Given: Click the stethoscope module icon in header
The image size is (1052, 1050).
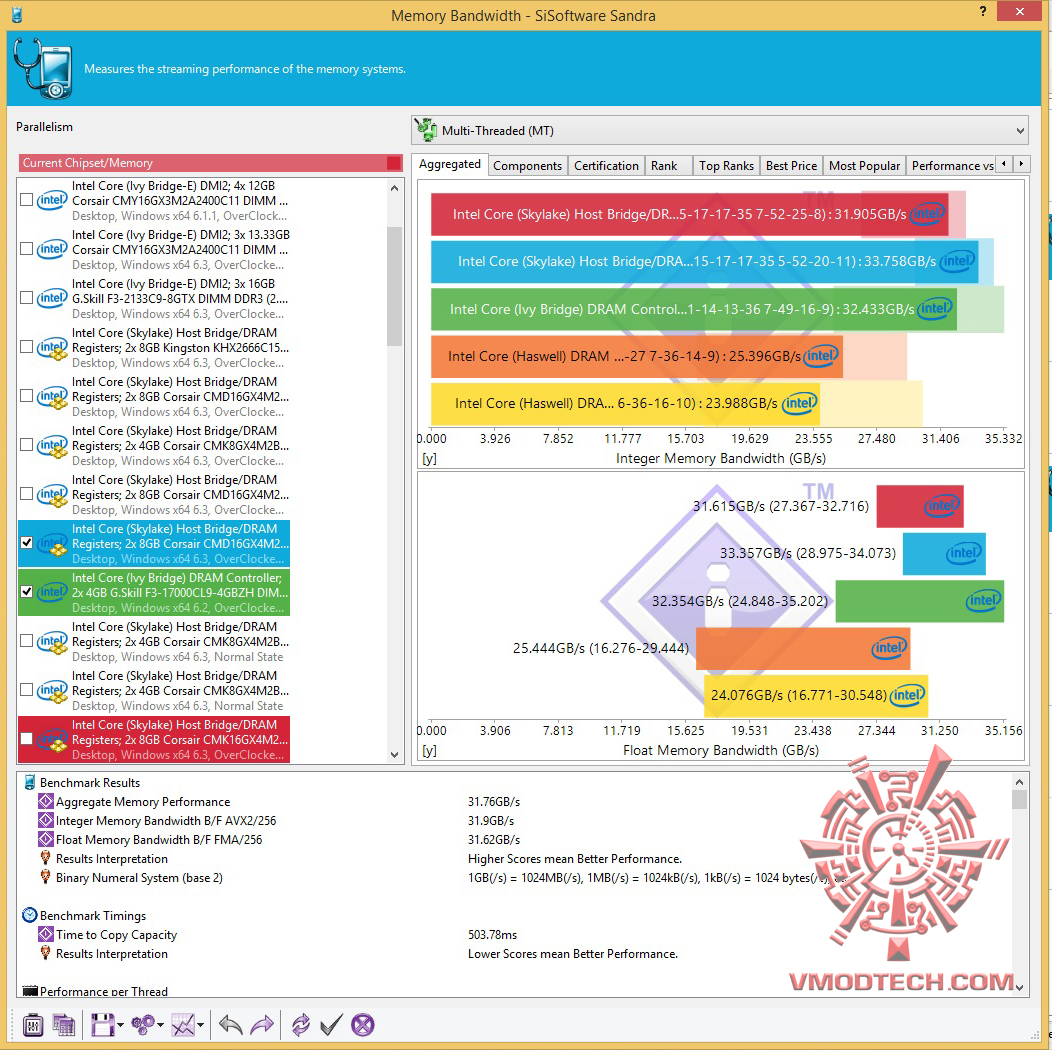Looking at the screenshot, I should click(x=43, y=68).
